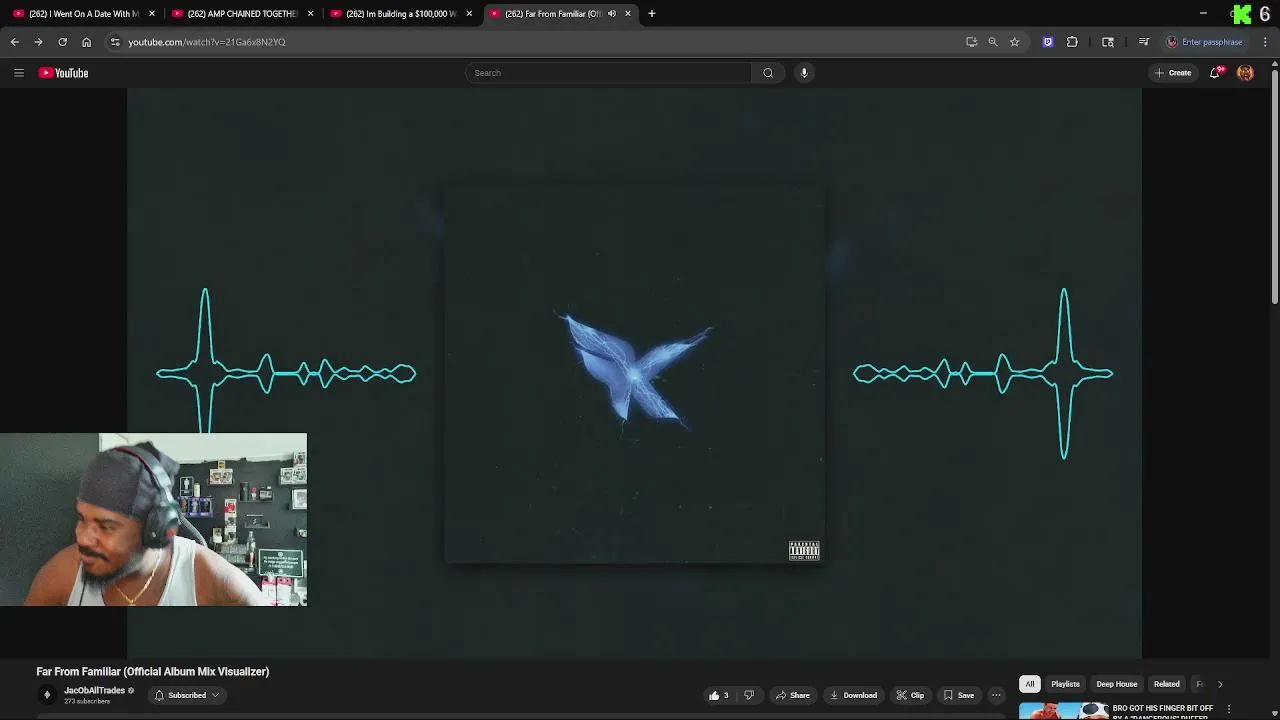Select the Deep House filter chip

pyautogui.click(x=1117, y=684)
